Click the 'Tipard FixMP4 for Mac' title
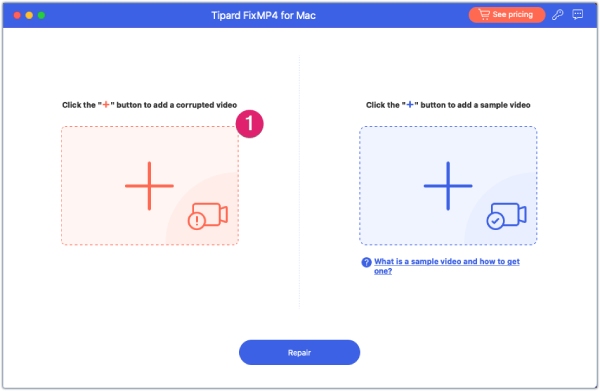600x391 pixels. point(263,15)
